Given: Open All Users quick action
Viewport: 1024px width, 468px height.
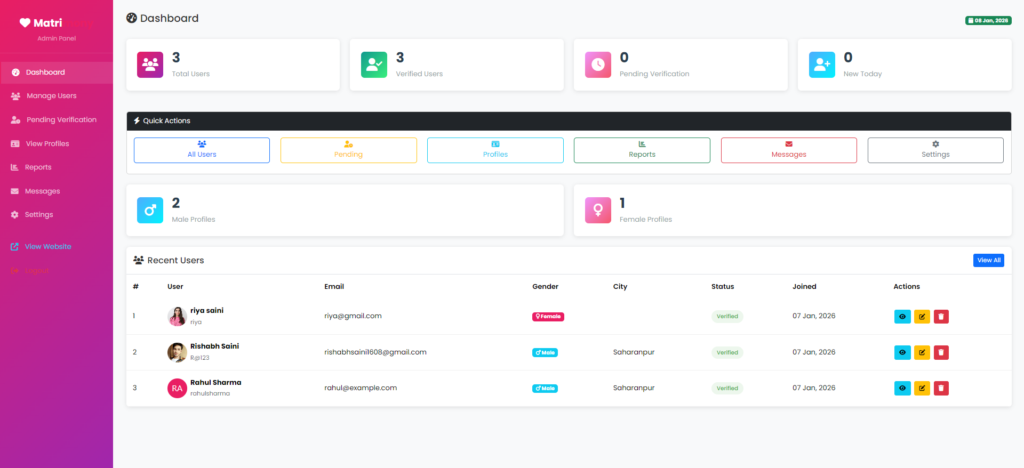Looking at the screenshot, I should (x=202, y=150).
